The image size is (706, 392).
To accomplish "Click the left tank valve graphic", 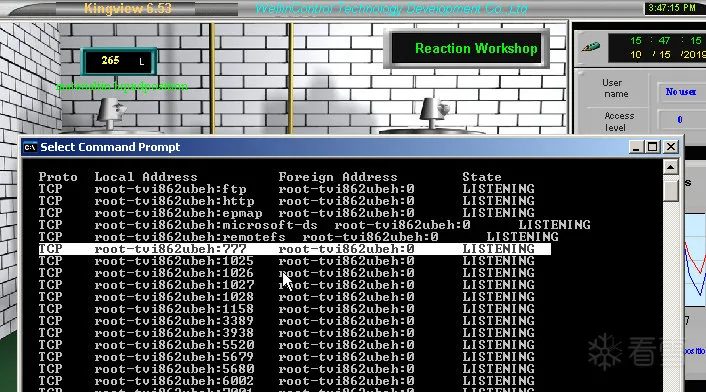I will (111, 113).
